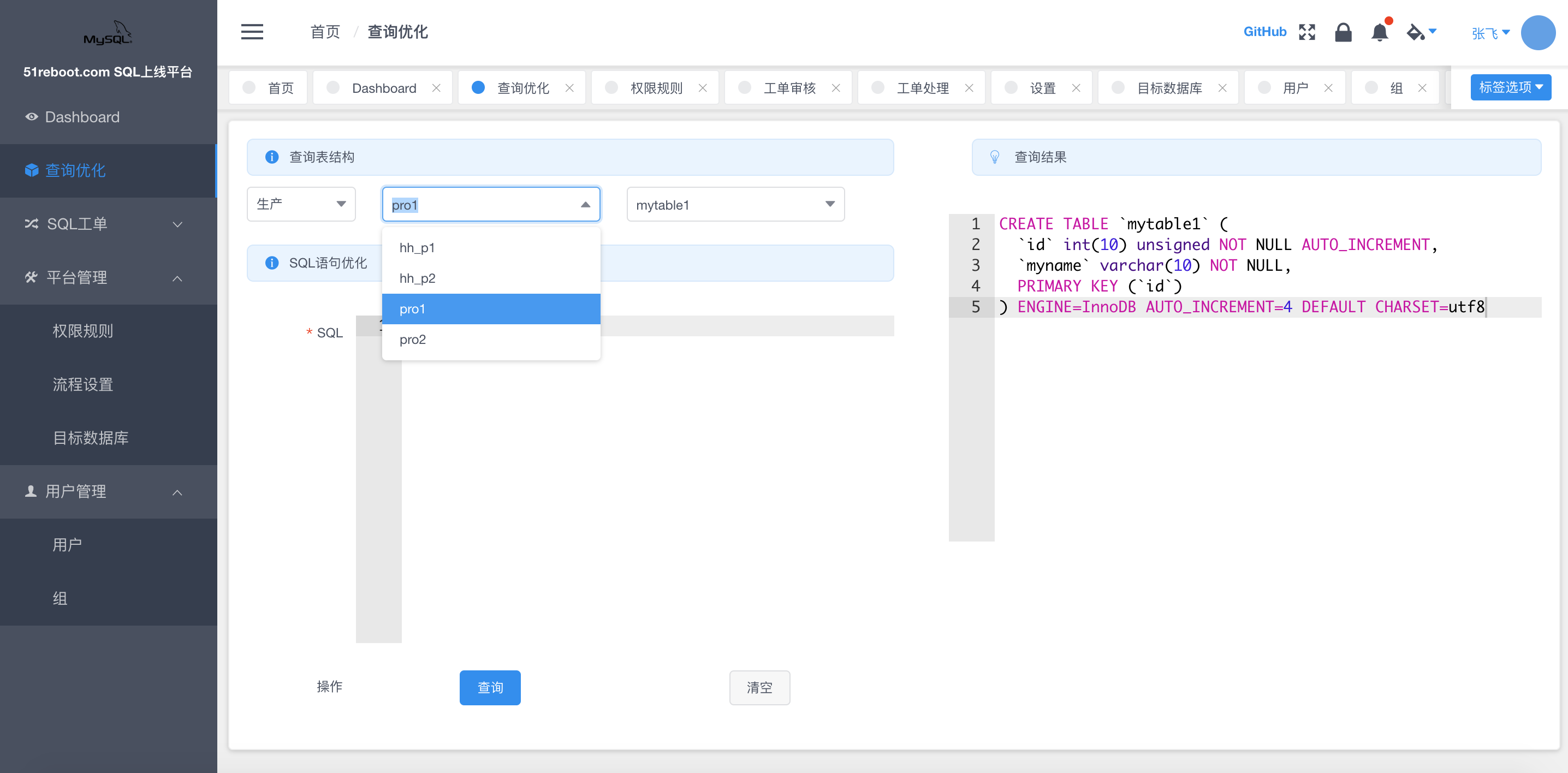Select pro2 in database list

coord(491,339)
